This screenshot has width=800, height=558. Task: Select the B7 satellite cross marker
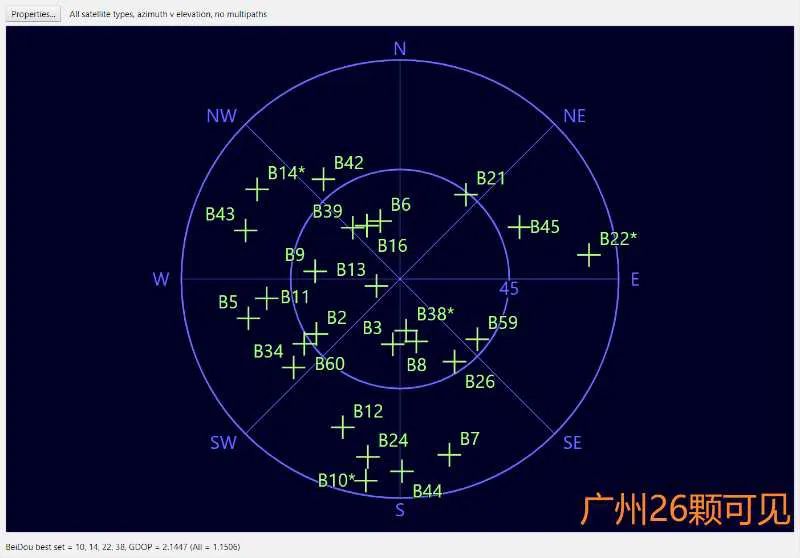coord(449,455)
